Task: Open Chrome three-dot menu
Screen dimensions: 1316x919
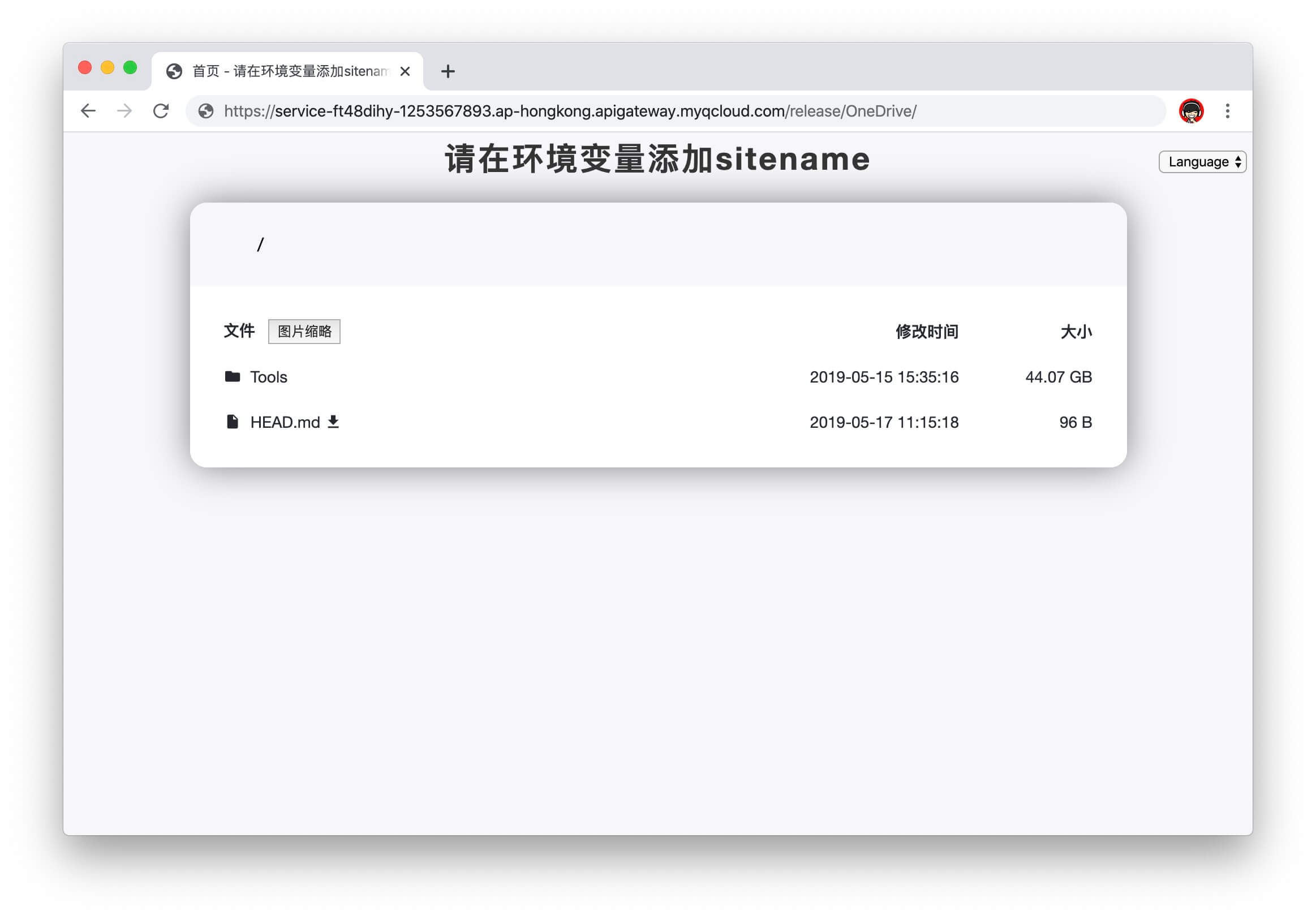Action: tap(1227, 111)
